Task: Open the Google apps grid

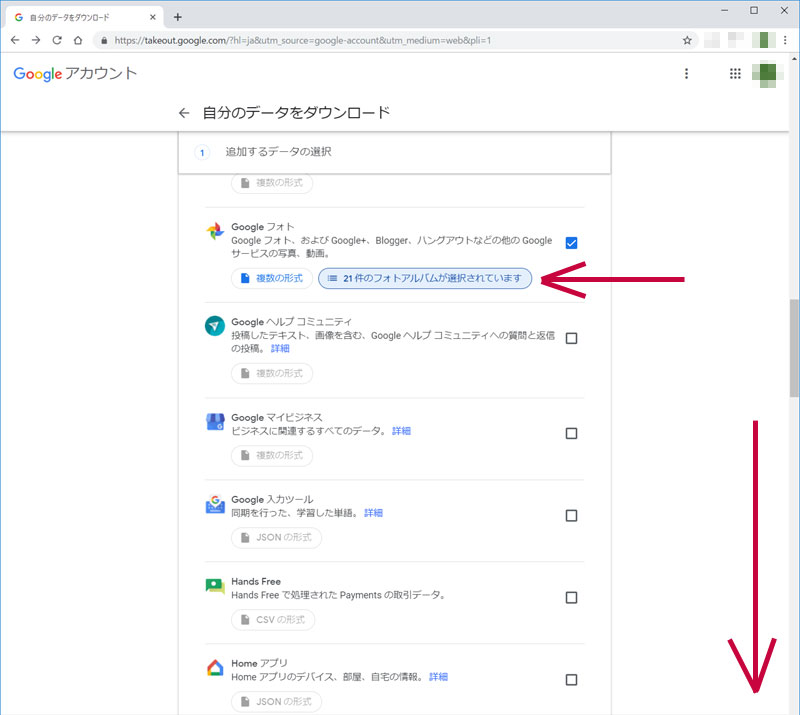Action: click(735, 74)
